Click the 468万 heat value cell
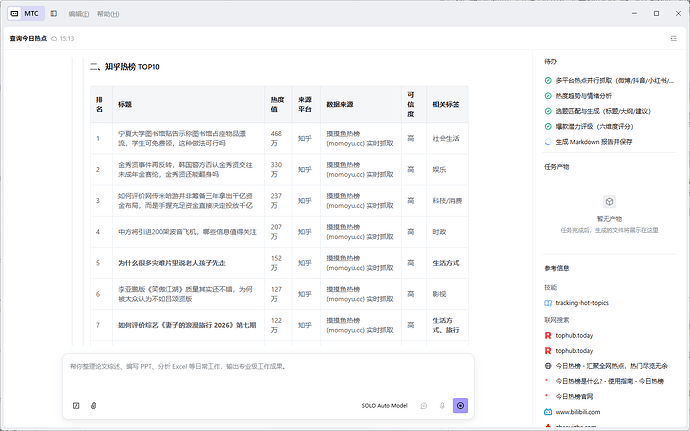This screenshot has height=431, width=690. (x=276, y=138)
